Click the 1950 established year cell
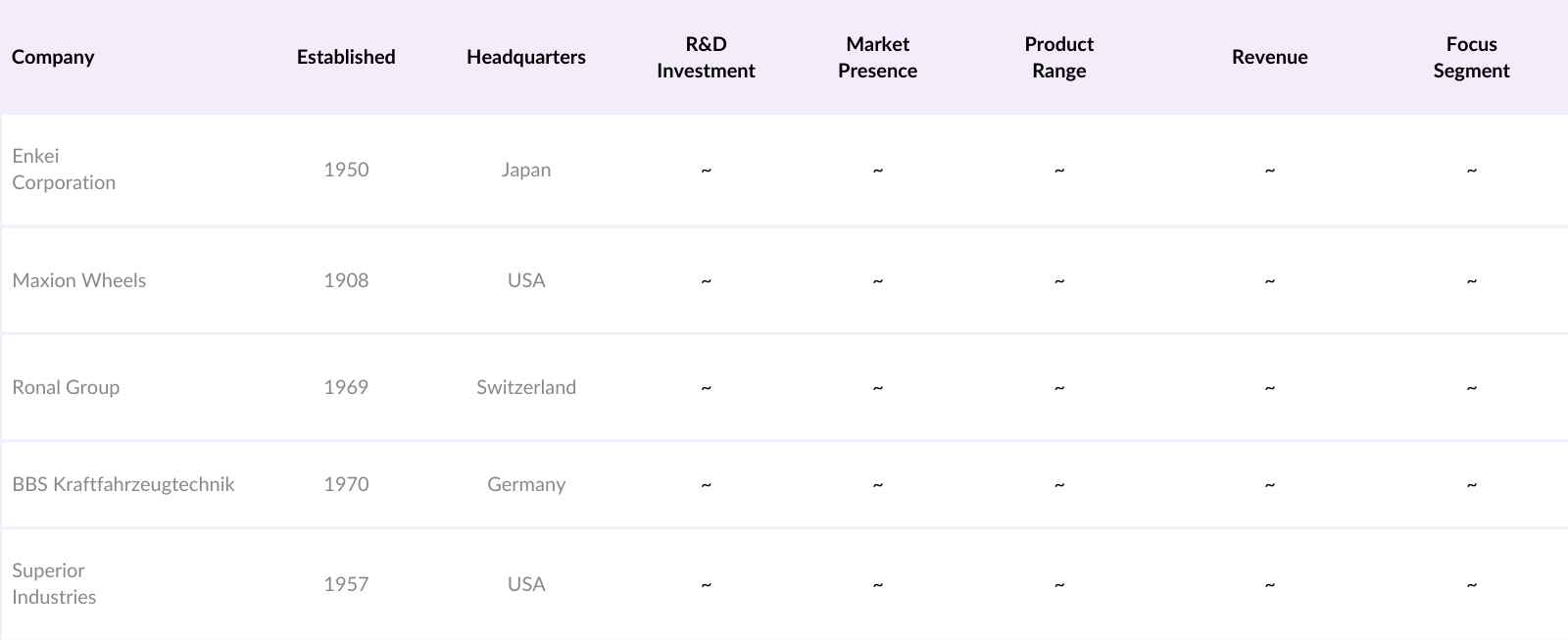This screenshot has height=640, width=1568. coord(346,170)
